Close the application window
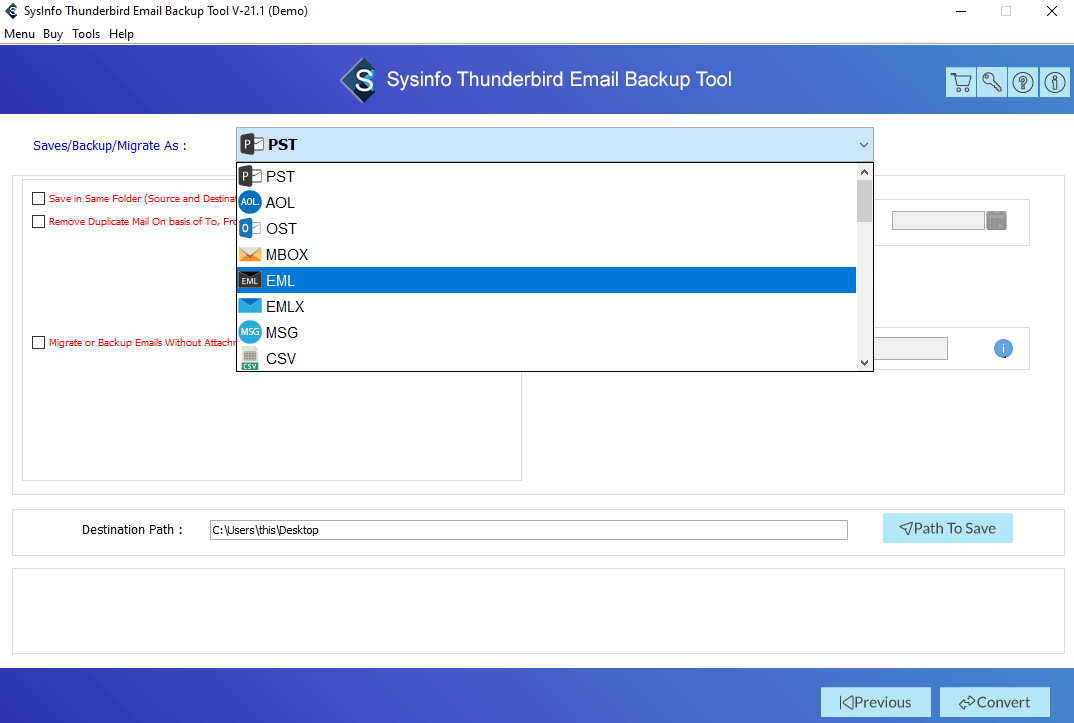Image resolution: width=1074 pixels, height=723 pixels. (x=1051, y=11)
